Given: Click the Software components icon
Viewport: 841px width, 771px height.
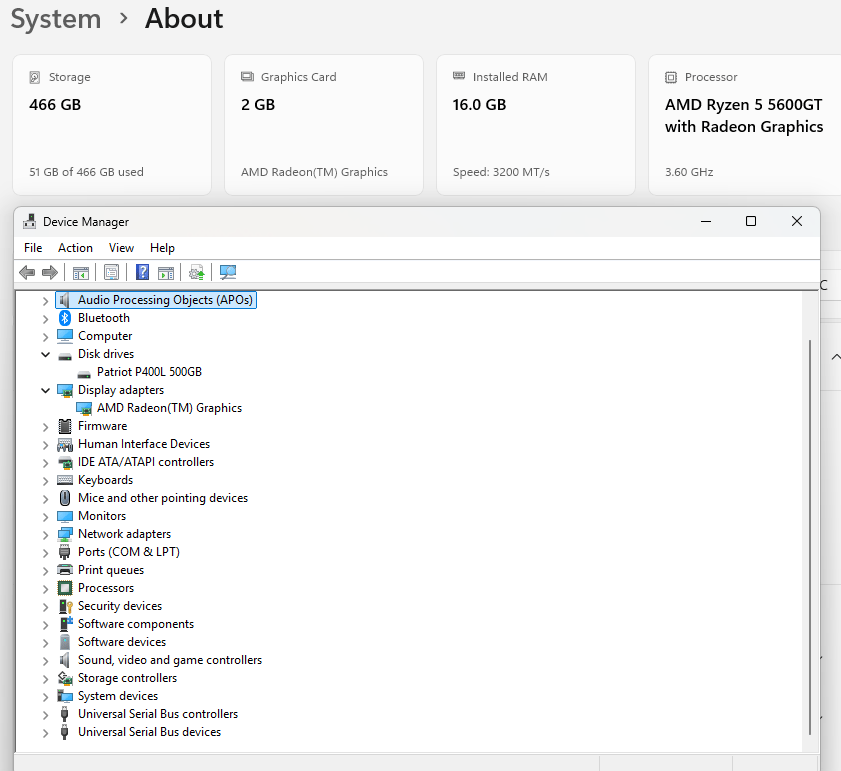Looking at the screenshot, I should pos(65,624).
